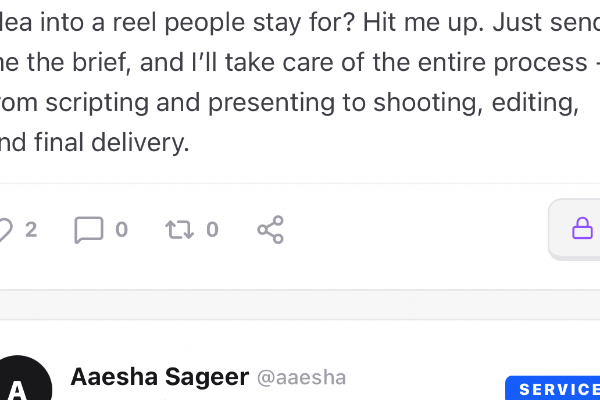Repost using the looping arrows icon
The image size is (600, 400).
[179, 230]
